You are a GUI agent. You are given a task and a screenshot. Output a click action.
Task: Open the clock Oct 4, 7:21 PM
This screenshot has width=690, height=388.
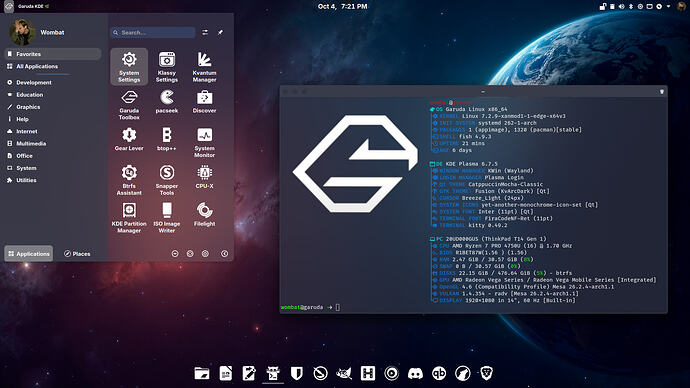coord(342,6)
